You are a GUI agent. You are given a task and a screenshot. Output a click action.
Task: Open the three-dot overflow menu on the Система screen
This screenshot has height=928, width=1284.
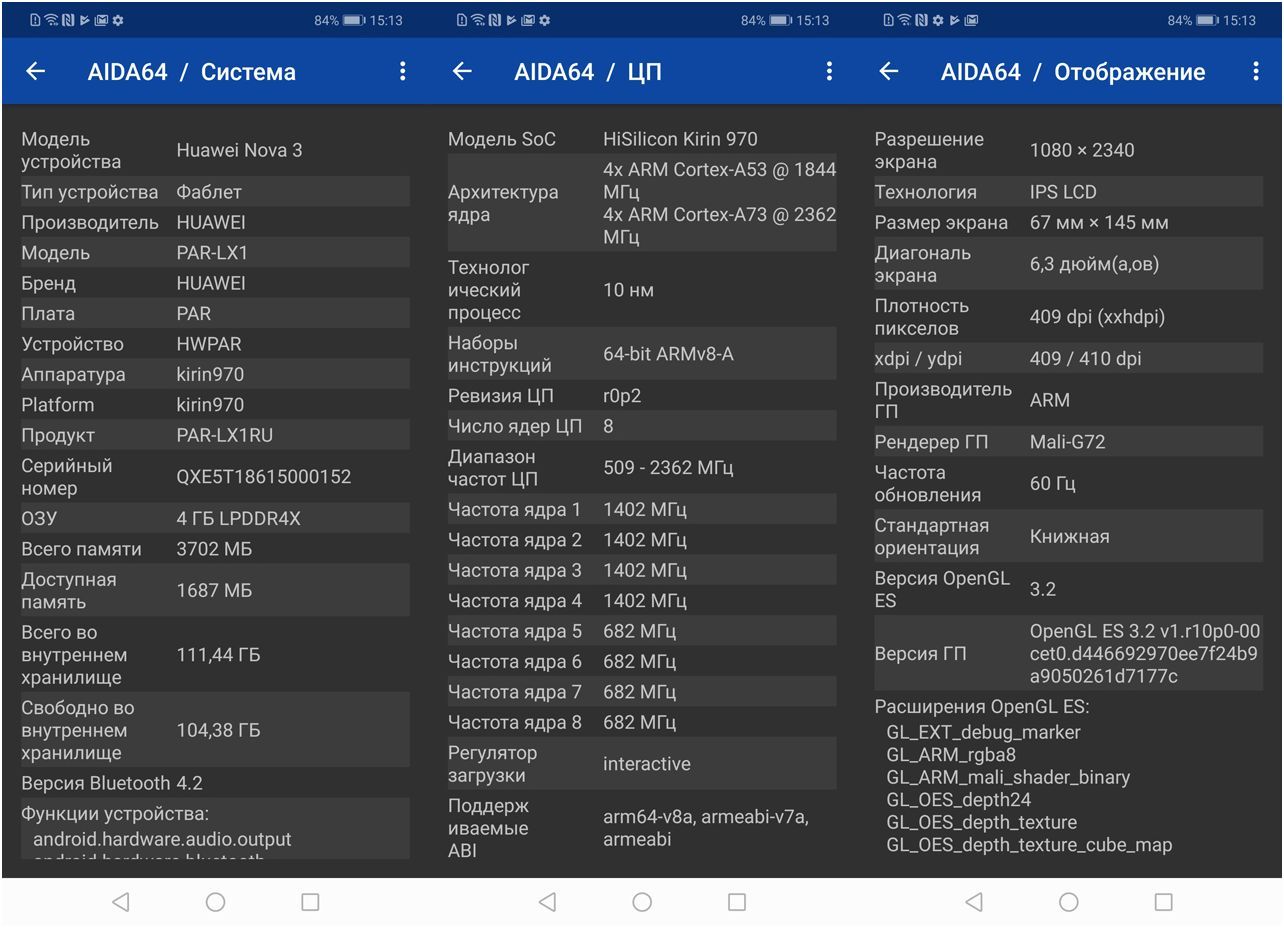click(x=402, y=71)
